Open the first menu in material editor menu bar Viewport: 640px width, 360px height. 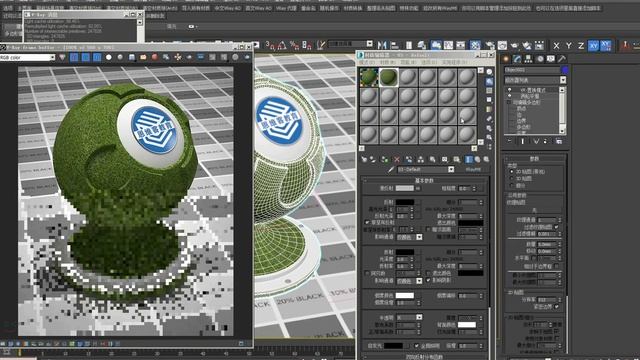click(367, 62)
